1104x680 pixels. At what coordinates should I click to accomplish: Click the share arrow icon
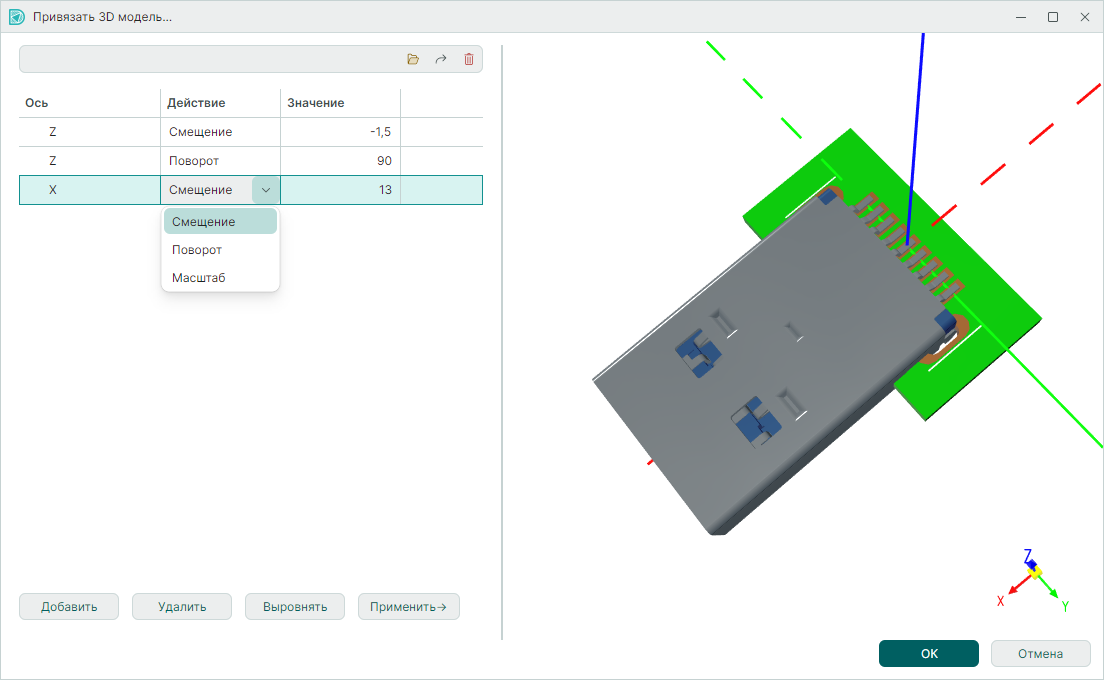441,60
